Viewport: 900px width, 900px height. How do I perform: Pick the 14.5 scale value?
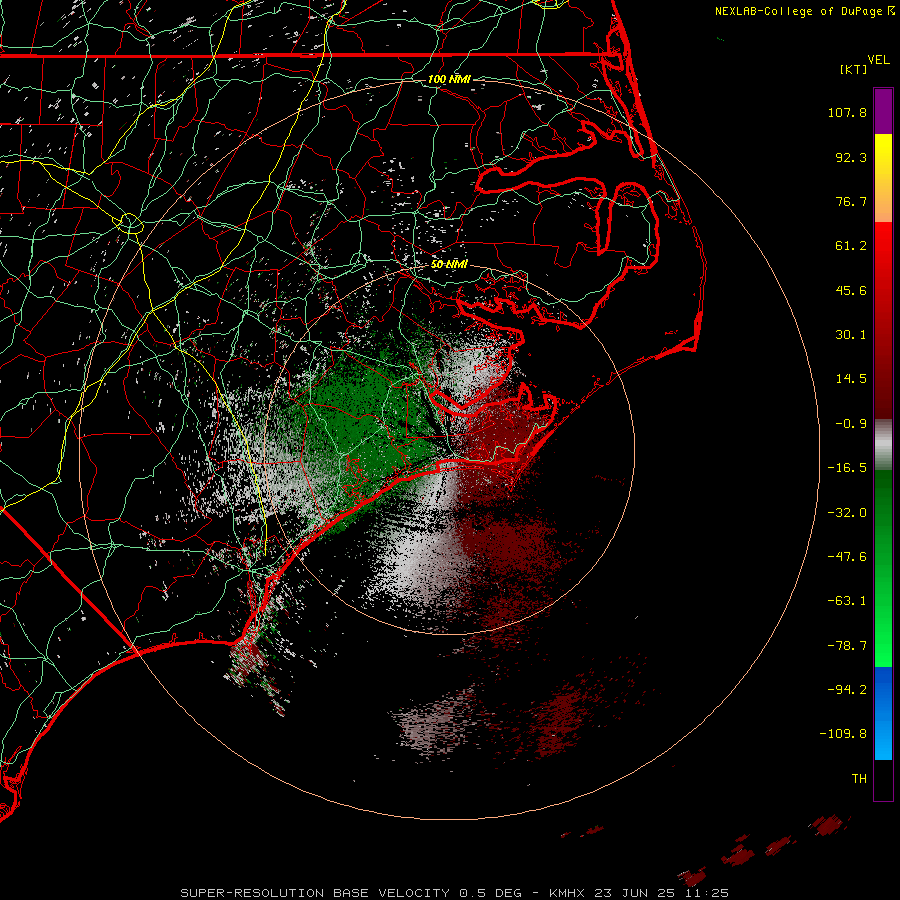pyautogui.click(x=851, y=379)
